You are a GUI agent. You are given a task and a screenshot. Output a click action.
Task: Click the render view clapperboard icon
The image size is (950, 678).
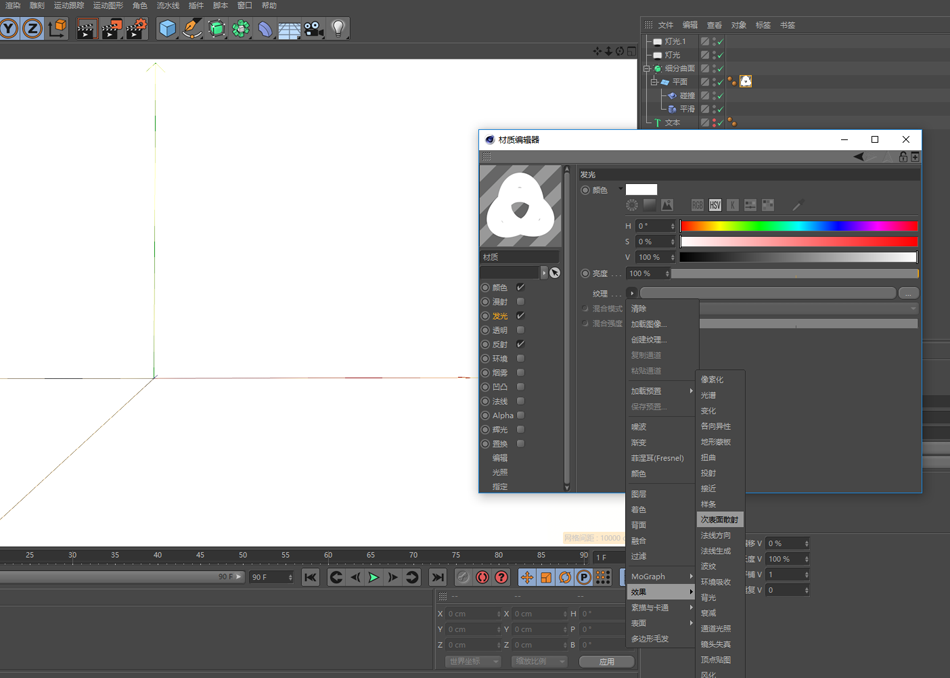(x=87, y=28)
